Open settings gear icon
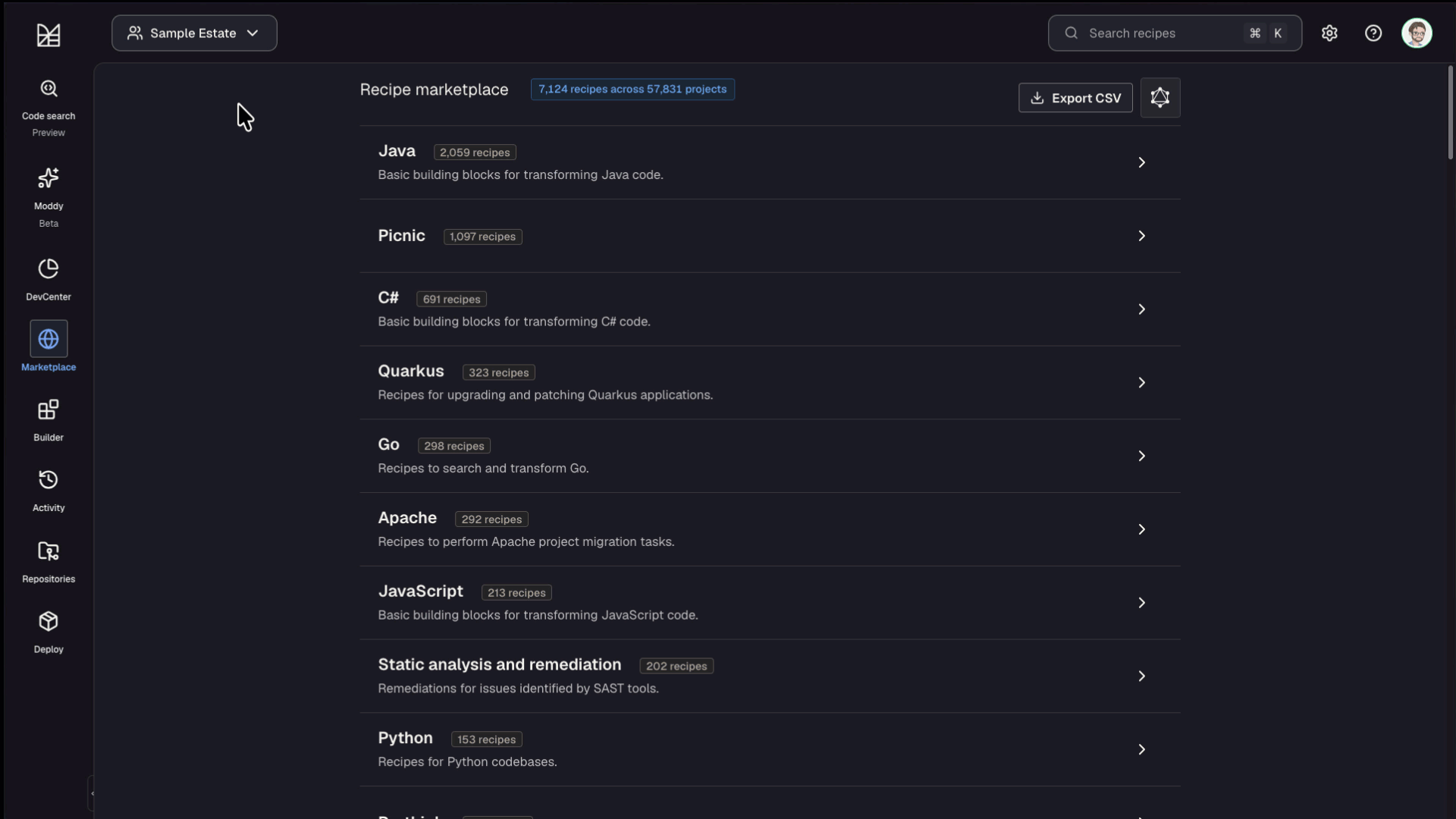Viewport: 1456px width, 819px height. point(1329,33)
